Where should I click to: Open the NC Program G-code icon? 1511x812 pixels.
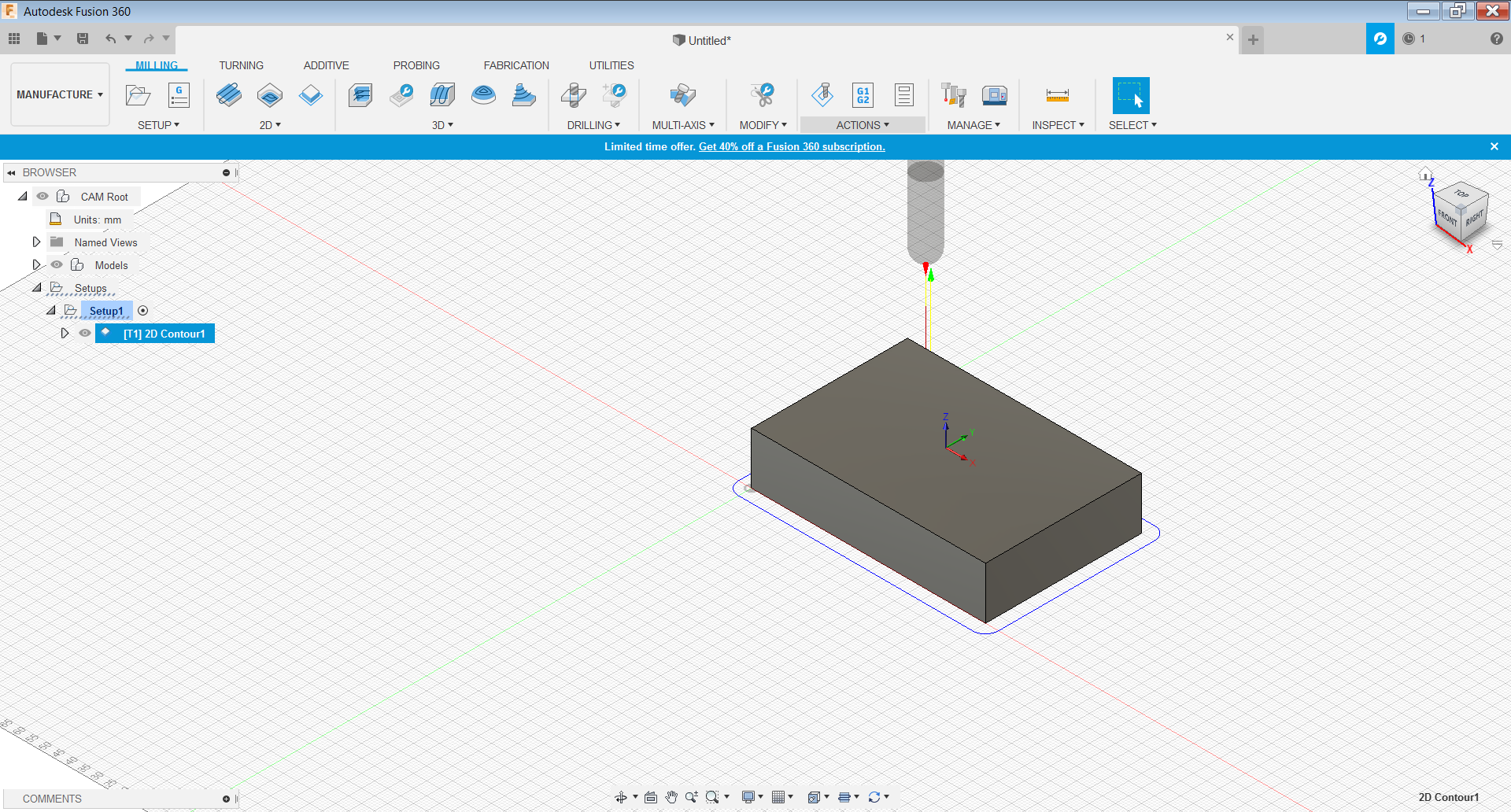(x=179, y=95)
